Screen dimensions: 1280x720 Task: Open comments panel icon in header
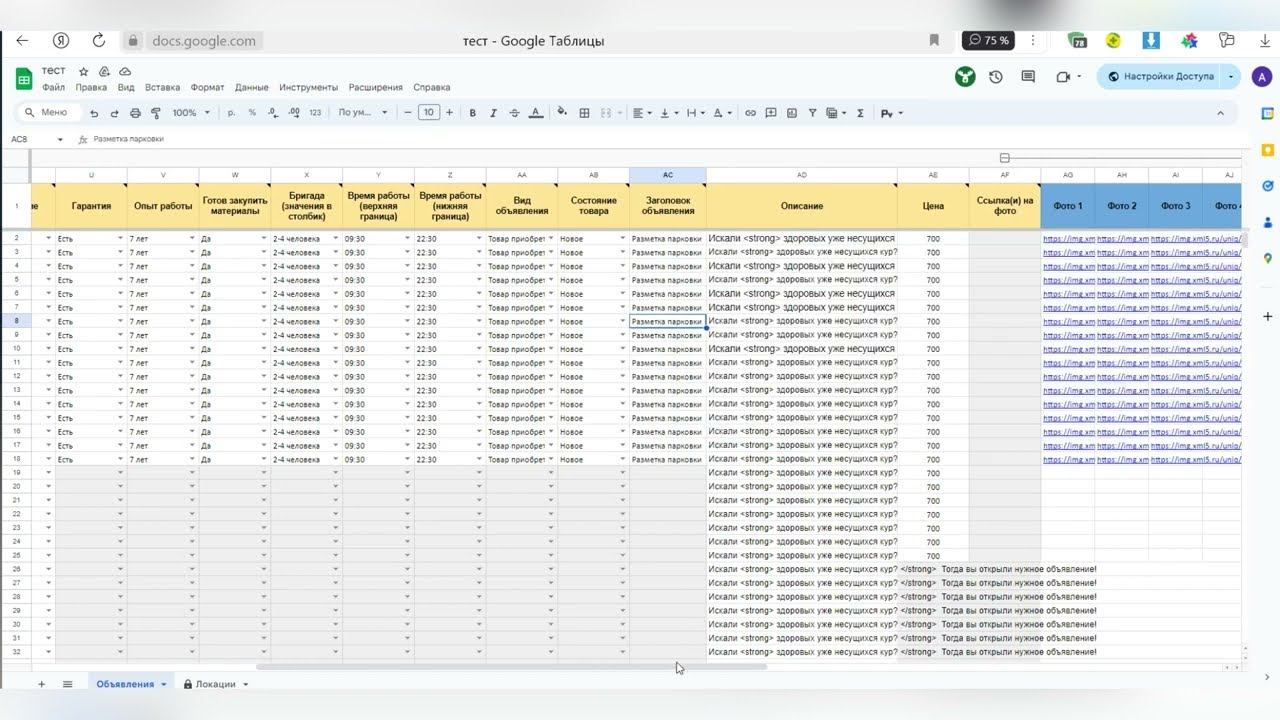[x=1028, y=77]
